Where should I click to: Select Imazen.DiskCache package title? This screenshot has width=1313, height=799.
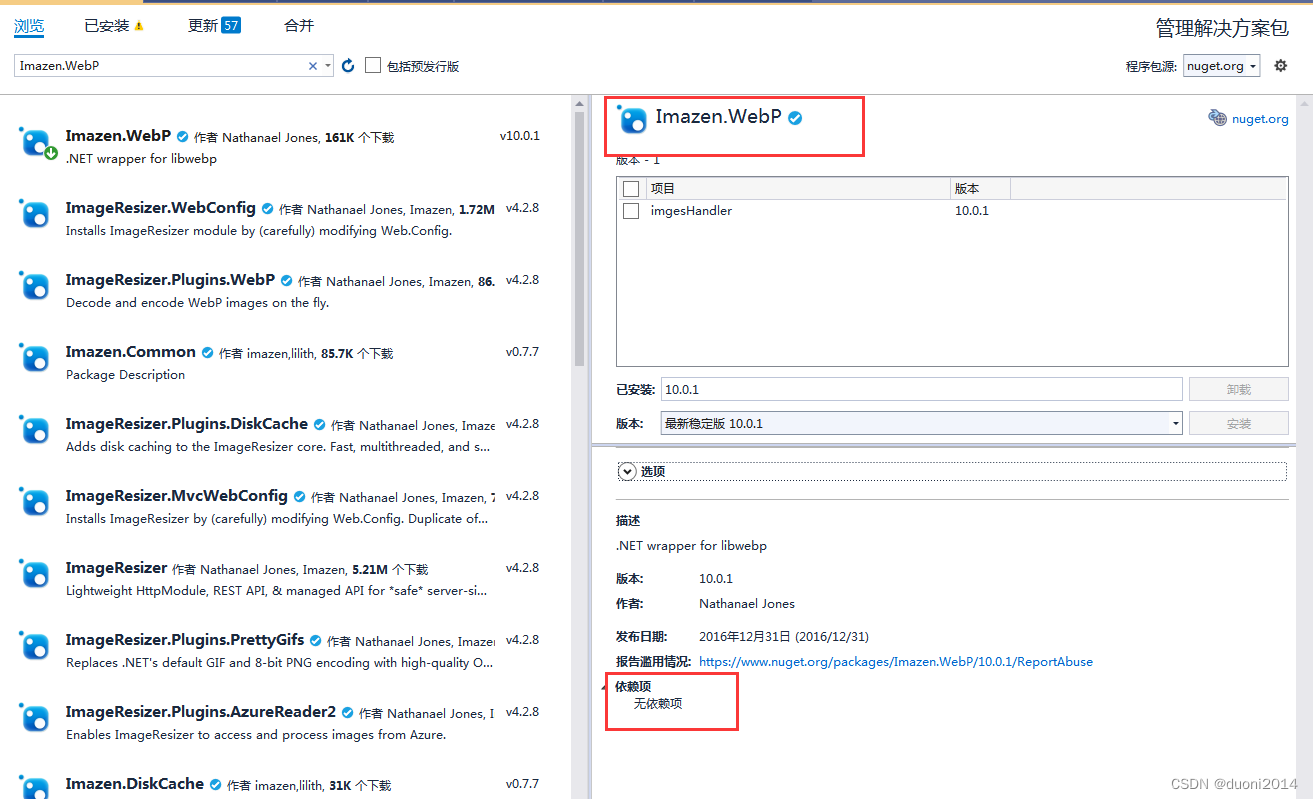click(x=135, y=784)
